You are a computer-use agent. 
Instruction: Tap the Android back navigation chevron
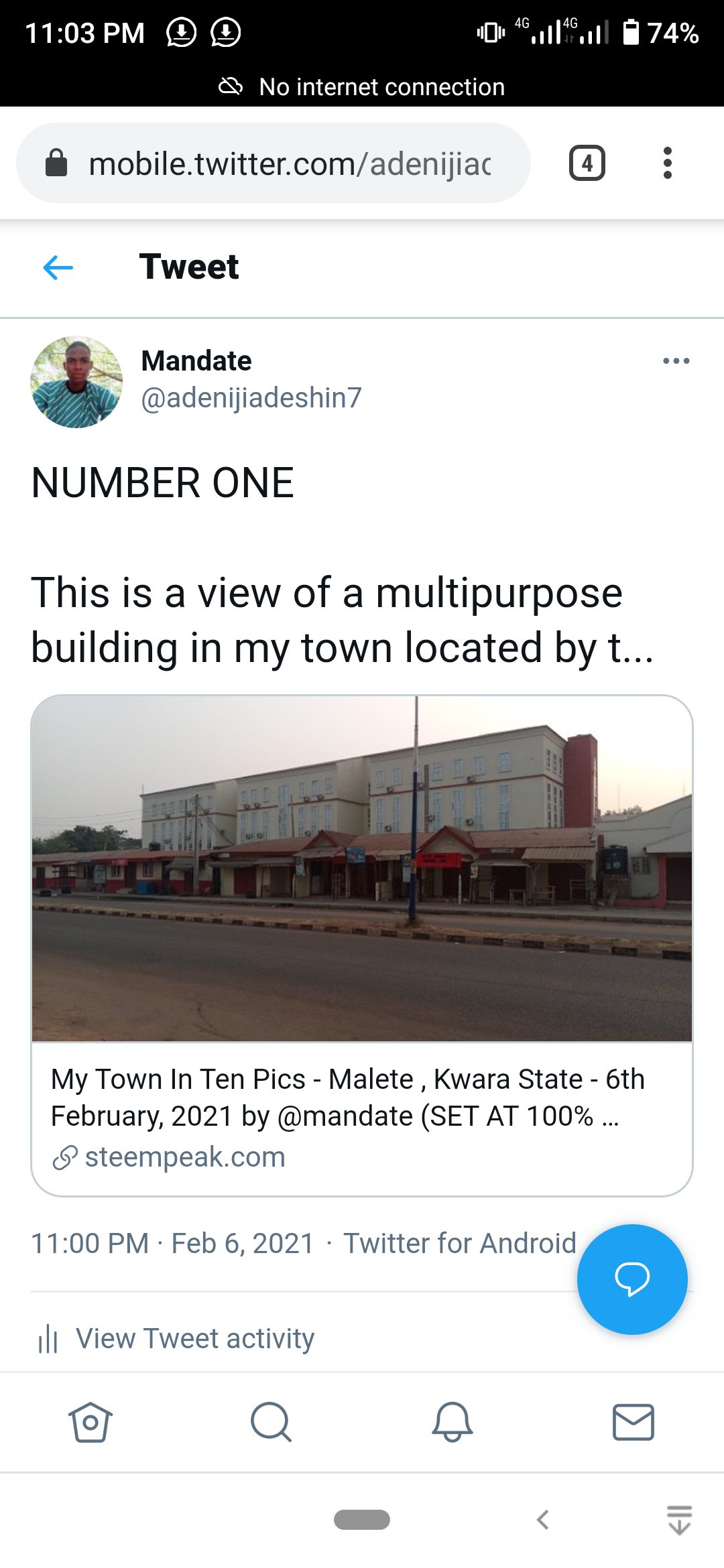pos(543,1520)
